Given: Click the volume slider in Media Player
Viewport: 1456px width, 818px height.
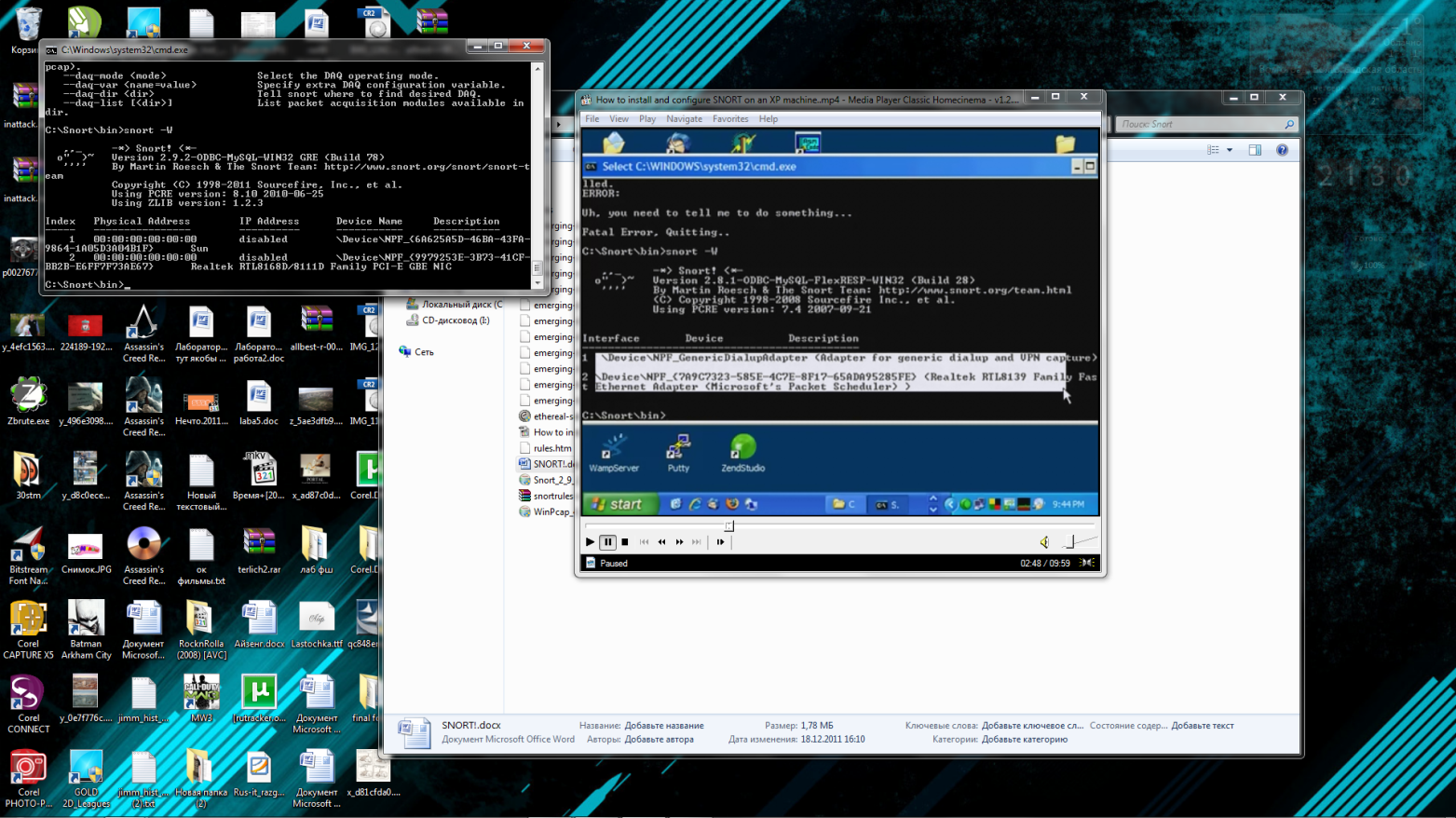Looking at the screenshot, I should pyautogui.click(x=1079, y=542).
